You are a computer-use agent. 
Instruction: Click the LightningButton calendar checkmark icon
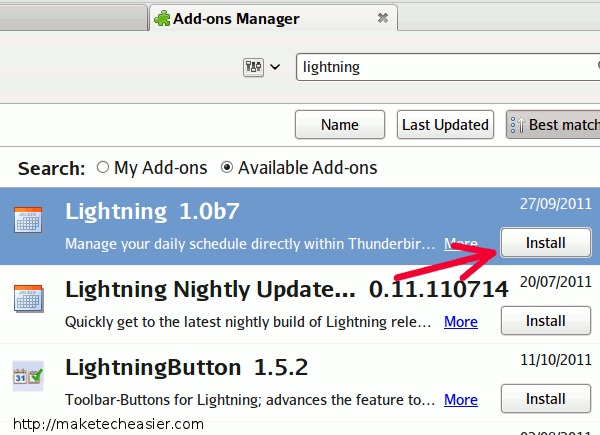click(28, 376)
